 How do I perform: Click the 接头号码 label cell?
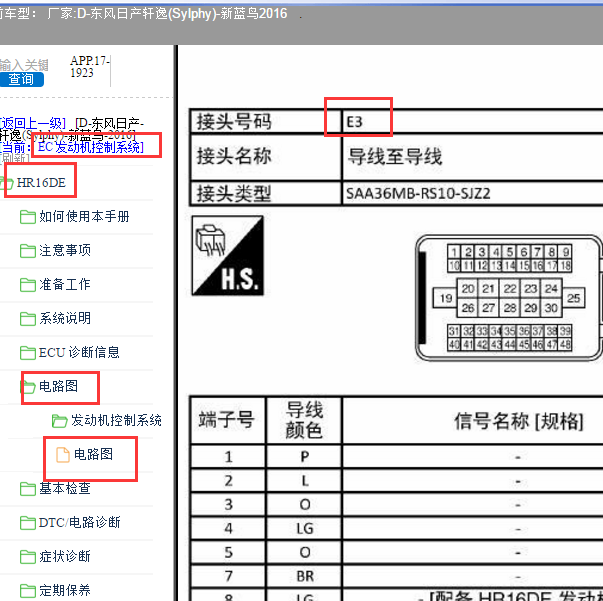tap(266, 122)
